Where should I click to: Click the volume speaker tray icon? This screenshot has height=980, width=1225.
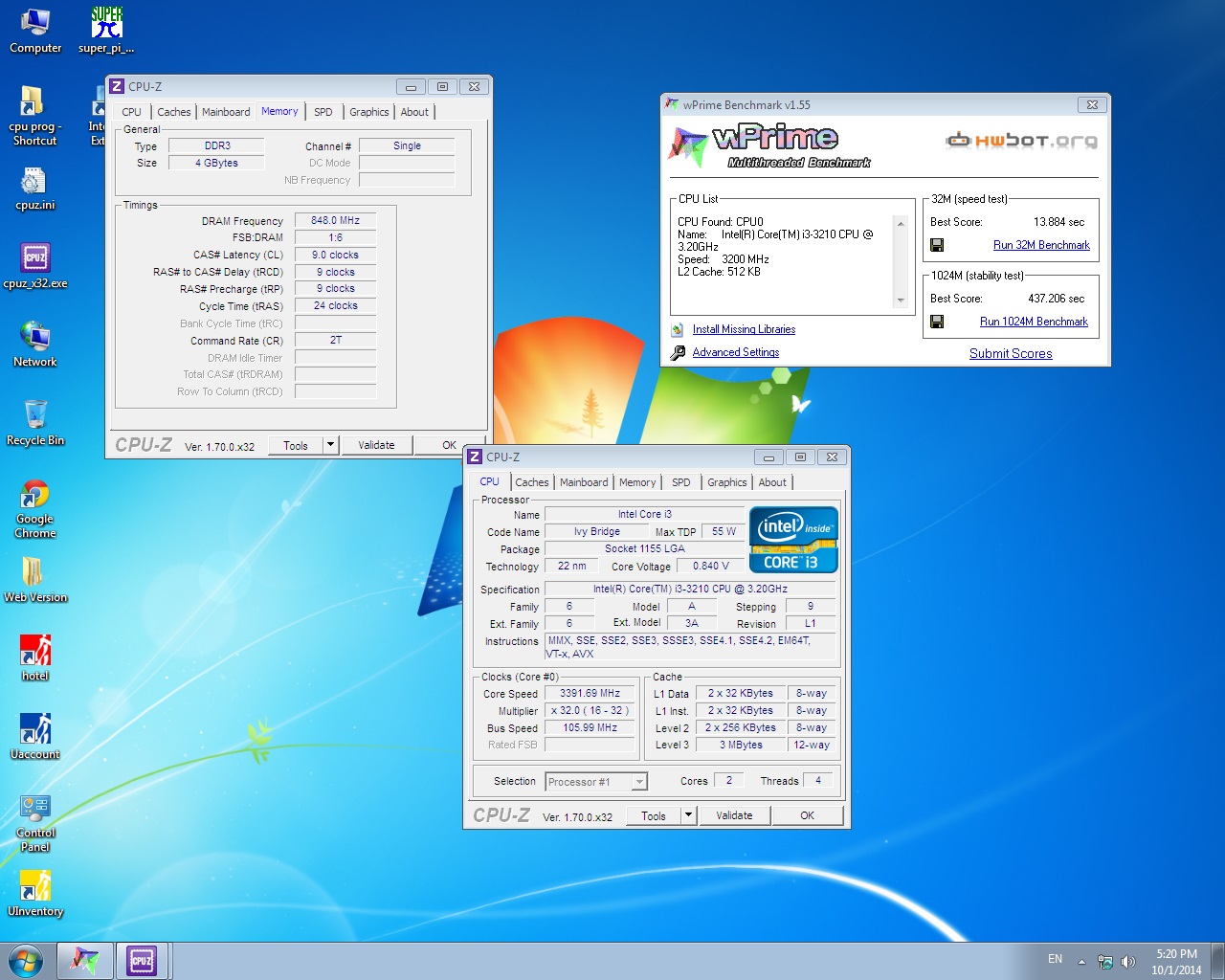pos(1128,962)
